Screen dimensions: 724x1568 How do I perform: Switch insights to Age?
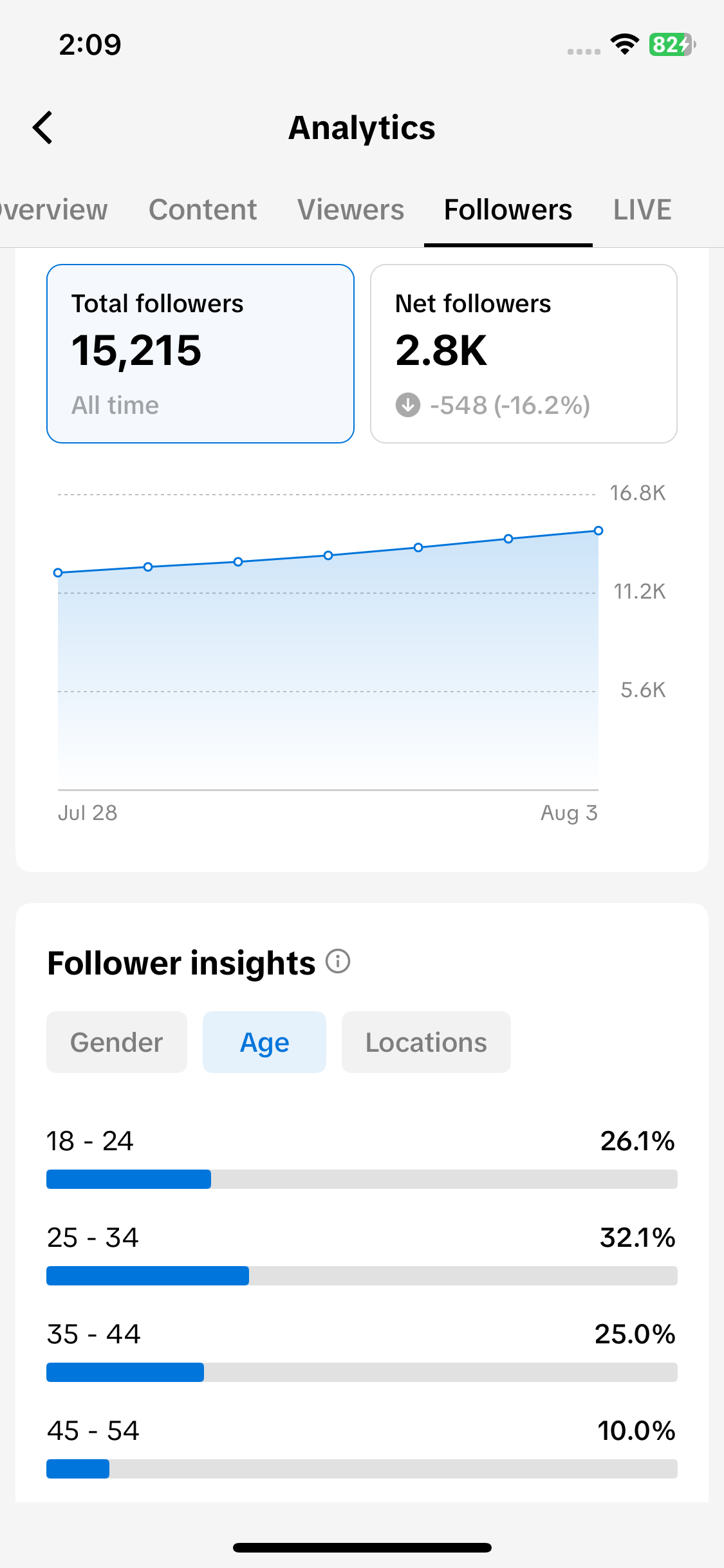(265, 1042)
